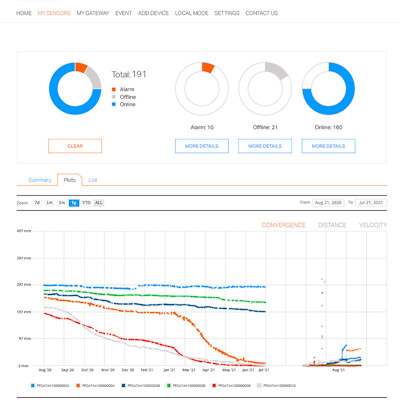400x400 pixels.
Task: Click the Clear button
Action: [x=75, y=146]
